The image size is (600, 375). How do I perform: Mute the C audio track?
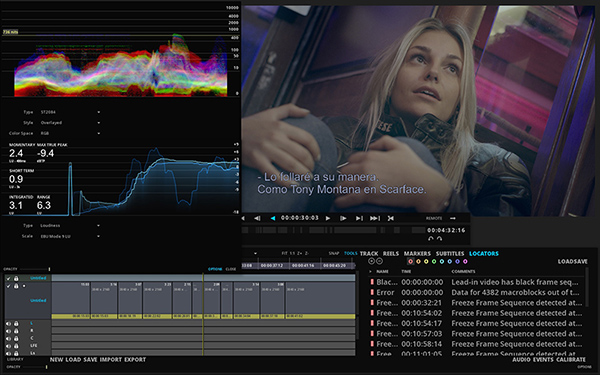click(x=8, y=338)
